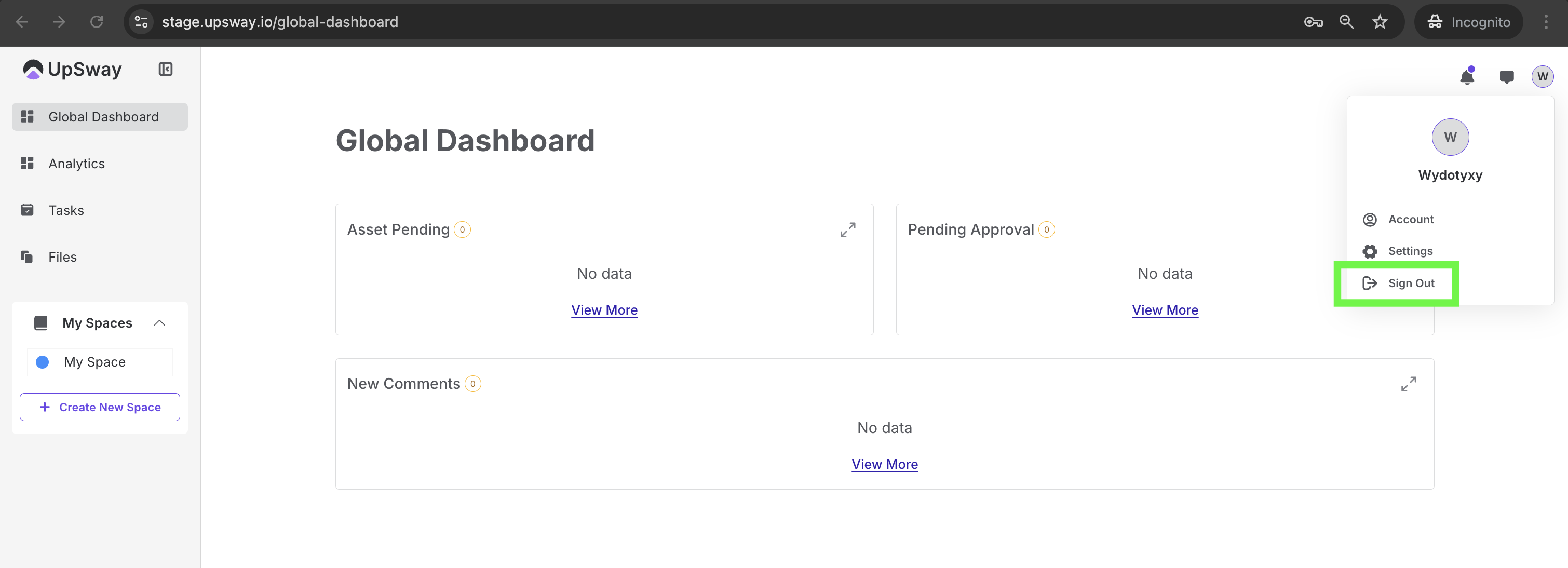This screenshot has width=1568, height=568.
Task: Click the W profile avatar in header
Action: tap(1542, 77)
